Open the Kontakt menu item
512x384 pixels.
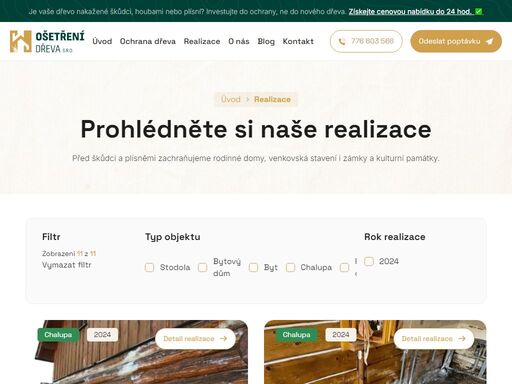[298, 41]
